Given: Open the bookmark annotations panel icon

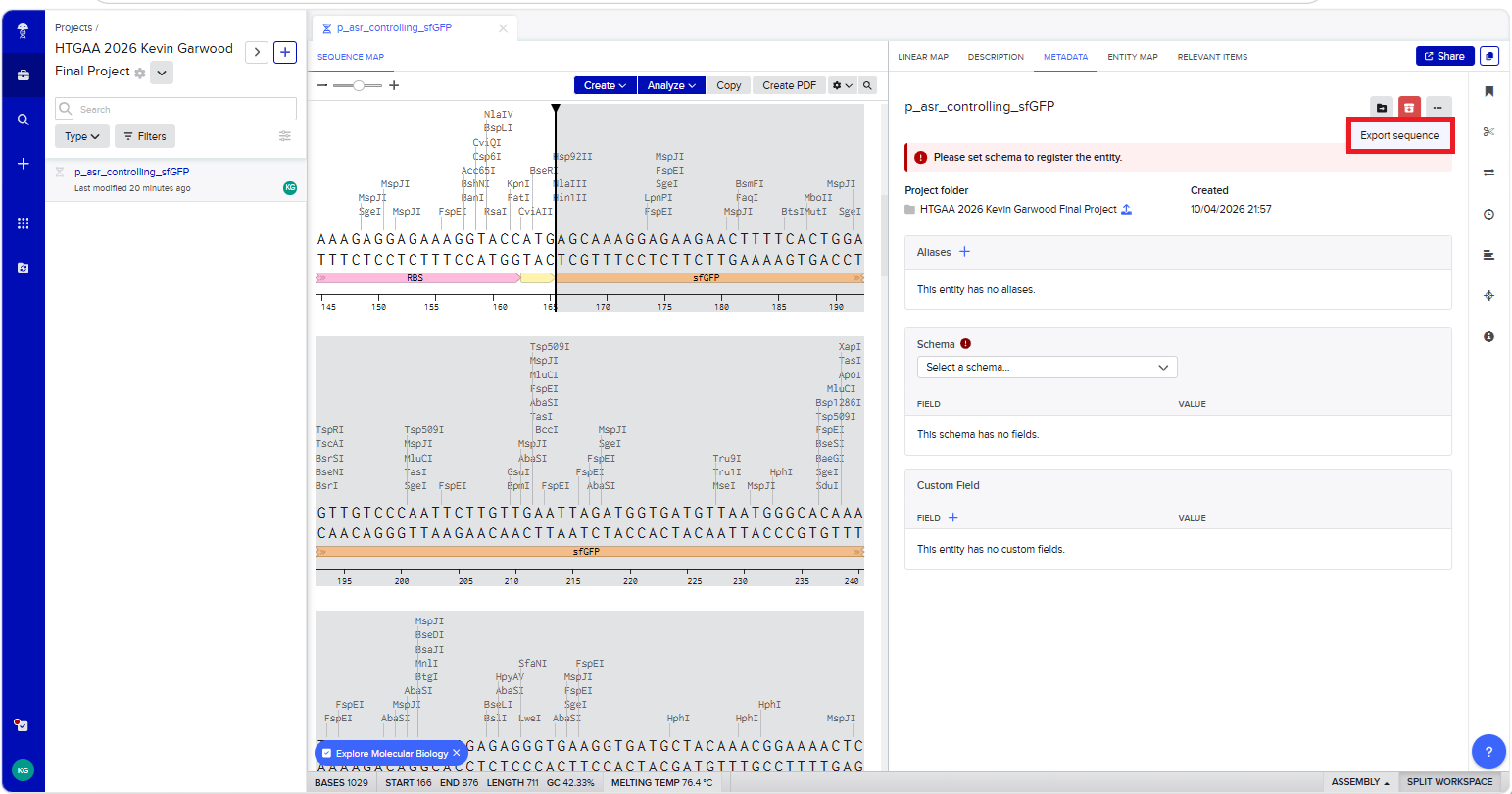Looking at the screenshot, I should click(x=1489, y=91).
